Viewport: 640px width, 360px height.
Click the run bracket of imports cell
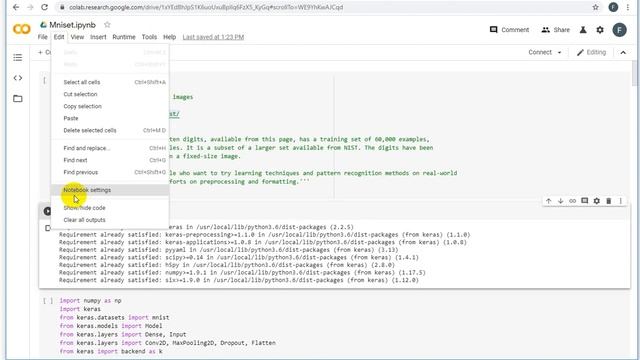click(x=48, y=301)
